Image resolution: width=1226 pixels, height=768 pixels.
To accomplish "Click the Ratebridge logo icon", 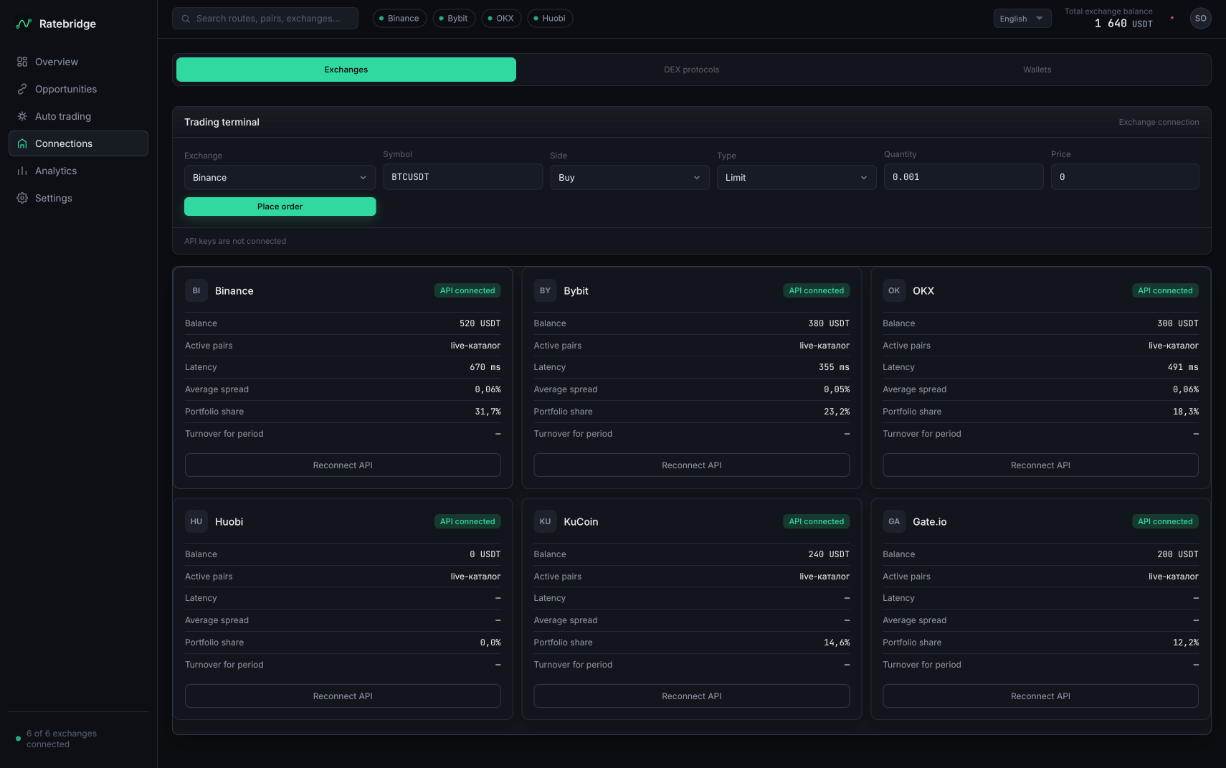I will (24, 23).
